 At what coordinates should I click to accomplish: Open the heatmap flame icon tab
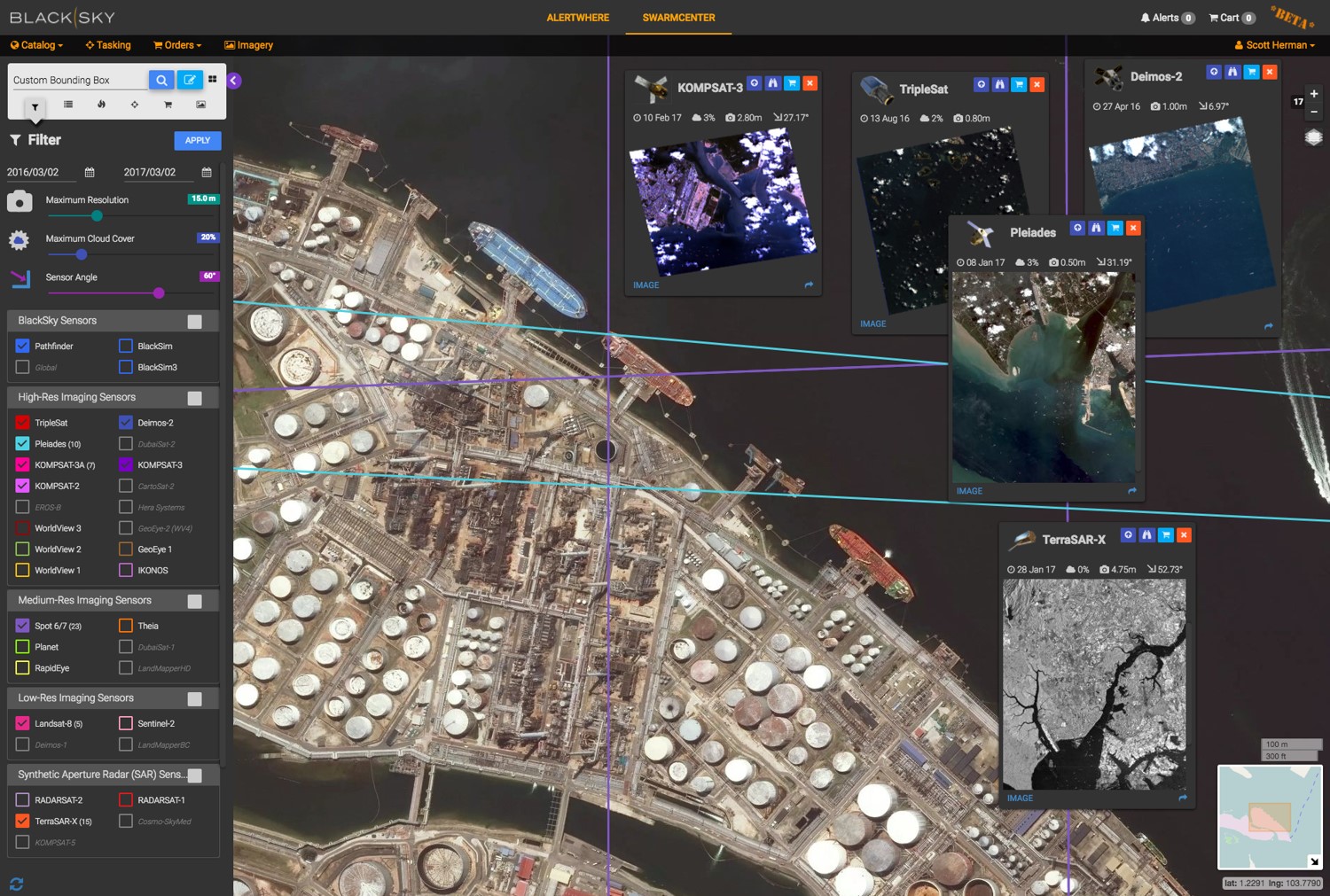click(x=101, y=105)
